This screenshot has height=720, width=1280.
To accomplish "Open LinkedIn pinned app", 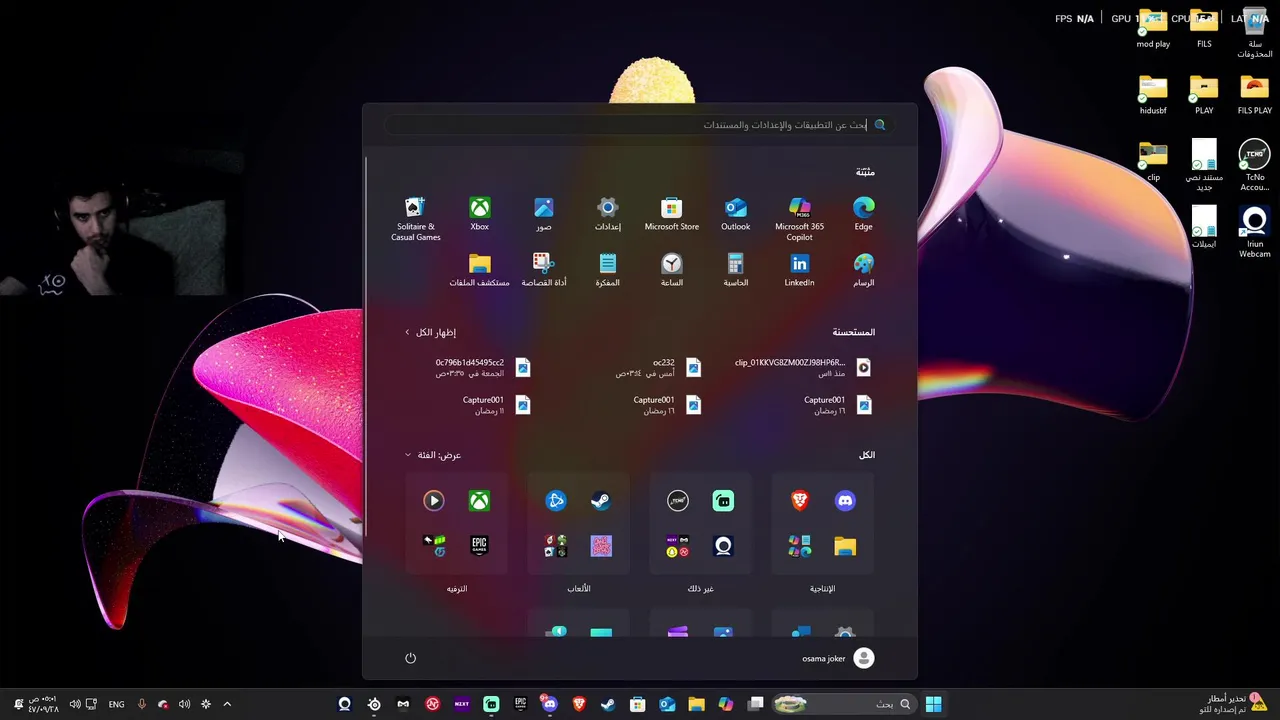I will click(x=799, y=270).
